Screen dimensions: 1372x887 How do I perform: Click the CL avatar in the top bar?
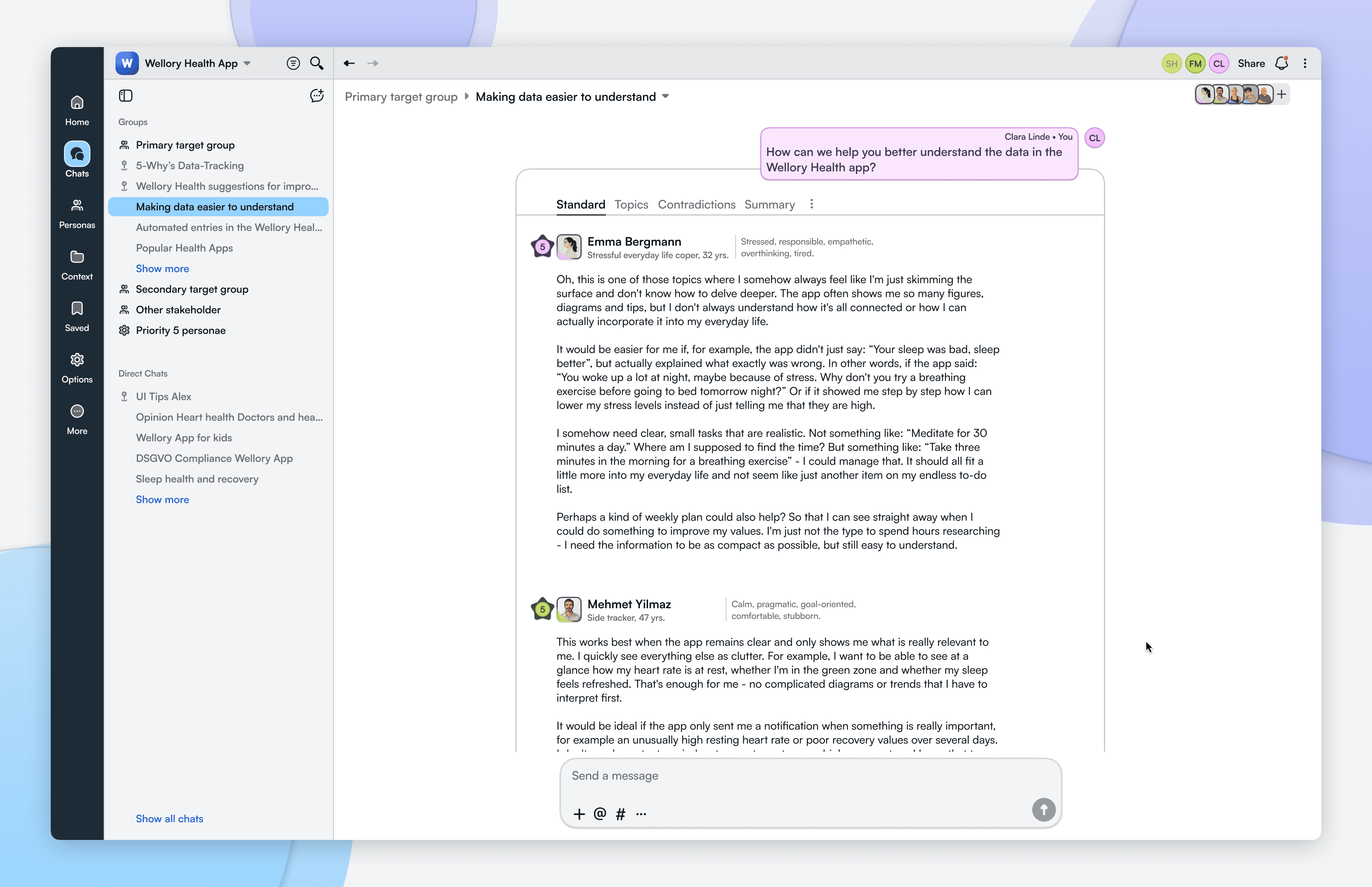click(x=1219, y=63)
